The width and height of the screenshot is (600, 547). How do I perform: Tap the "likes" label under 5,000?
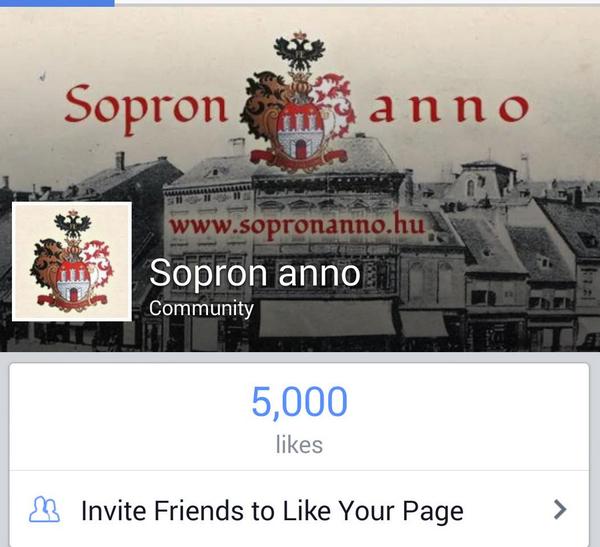click(x=299, y=445)
